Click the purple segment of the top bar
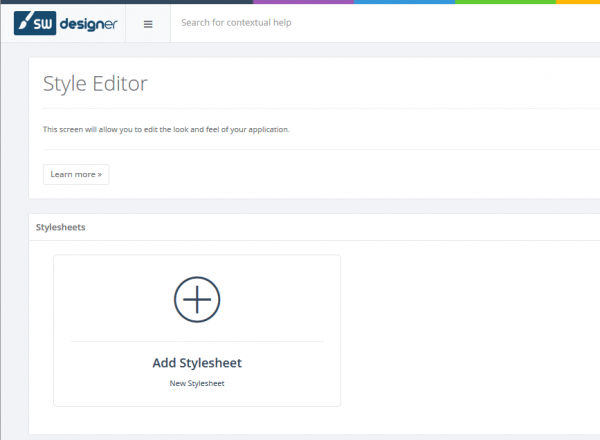600x440 pixels. click(x=303, y=2)
